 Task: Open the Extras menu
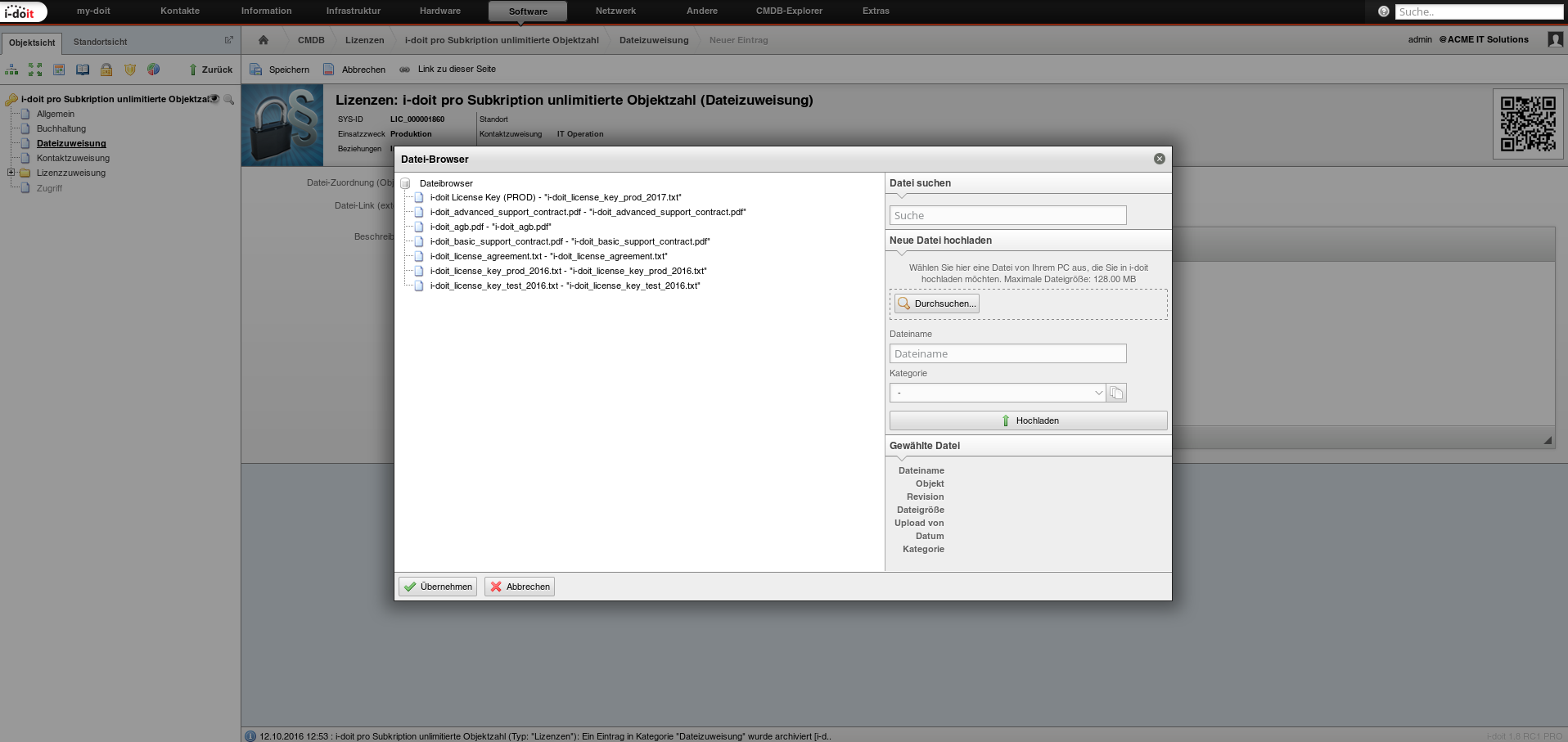(876, 11)
